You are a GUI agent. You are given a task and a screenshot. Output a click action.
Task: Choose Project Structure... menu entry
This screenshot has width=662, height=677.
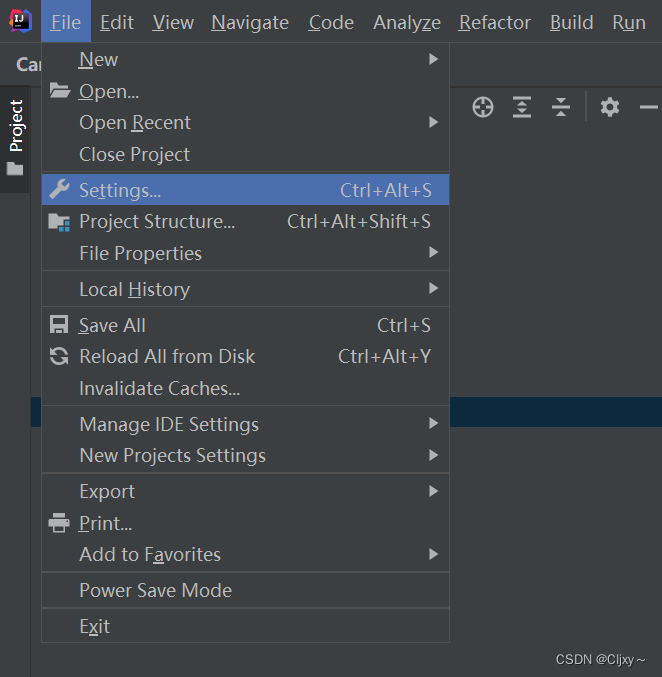(245, 221)
